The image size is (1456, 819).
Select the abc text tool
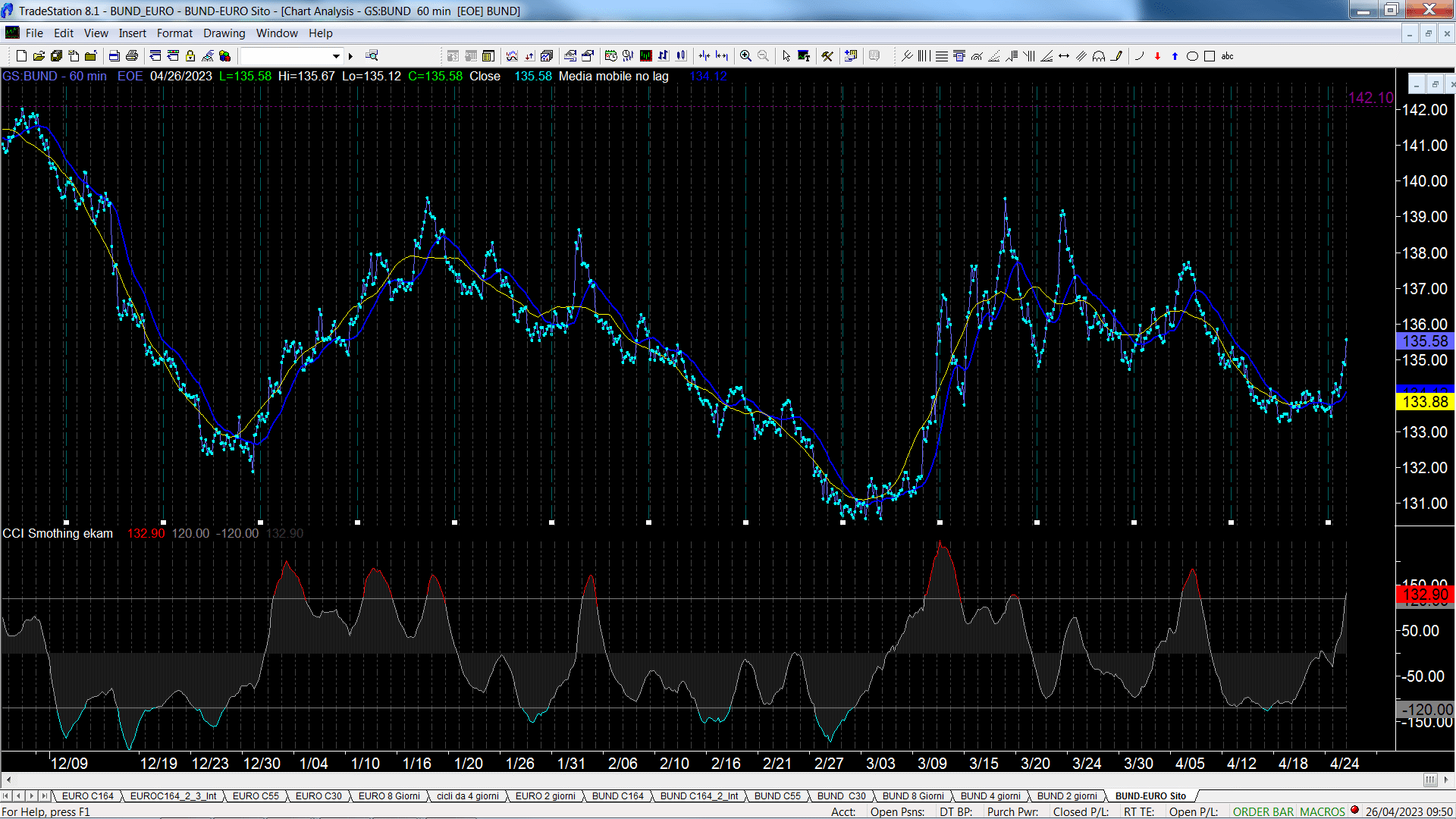point(1228,56)
